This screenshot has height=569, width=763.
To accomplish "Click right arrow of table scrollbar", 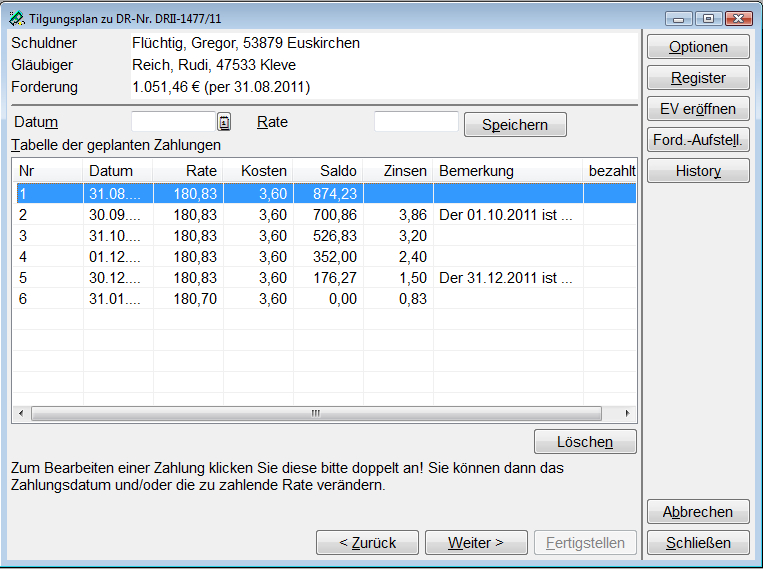I will tap(627, 413).
